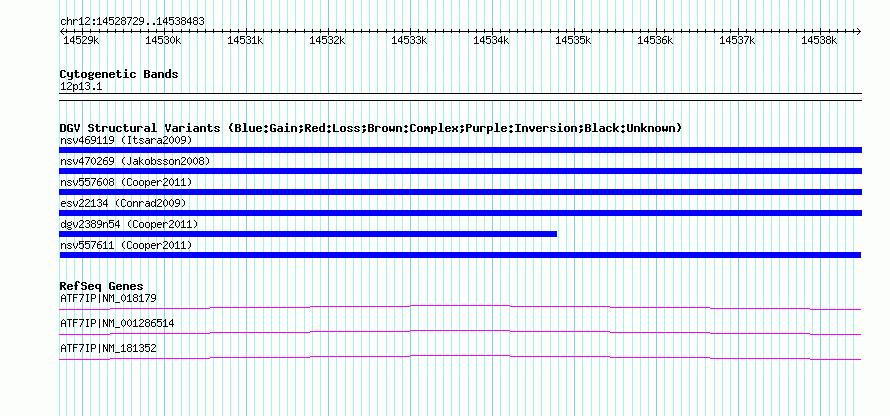890x416 pixels.
Task: Click the nsv469119 (Itsara2009) label
Action: point(126,140)
